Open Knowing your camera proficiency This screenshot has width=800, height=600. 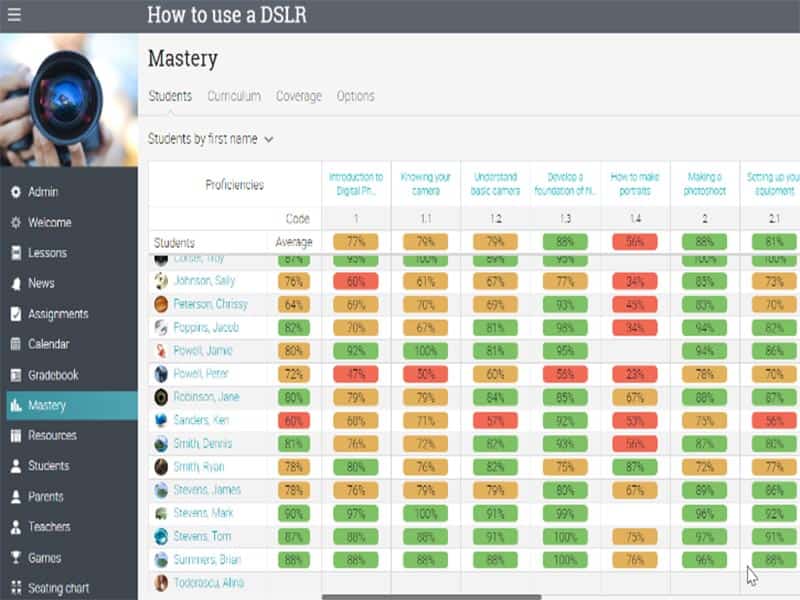[426, 184]
